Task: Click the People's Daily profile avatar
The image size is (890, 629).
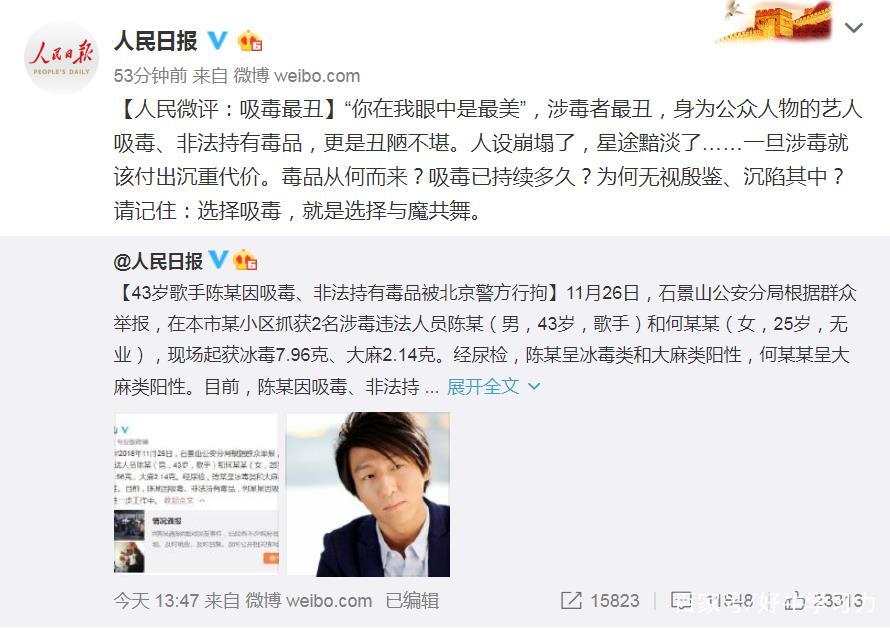Action: point(61,57)
